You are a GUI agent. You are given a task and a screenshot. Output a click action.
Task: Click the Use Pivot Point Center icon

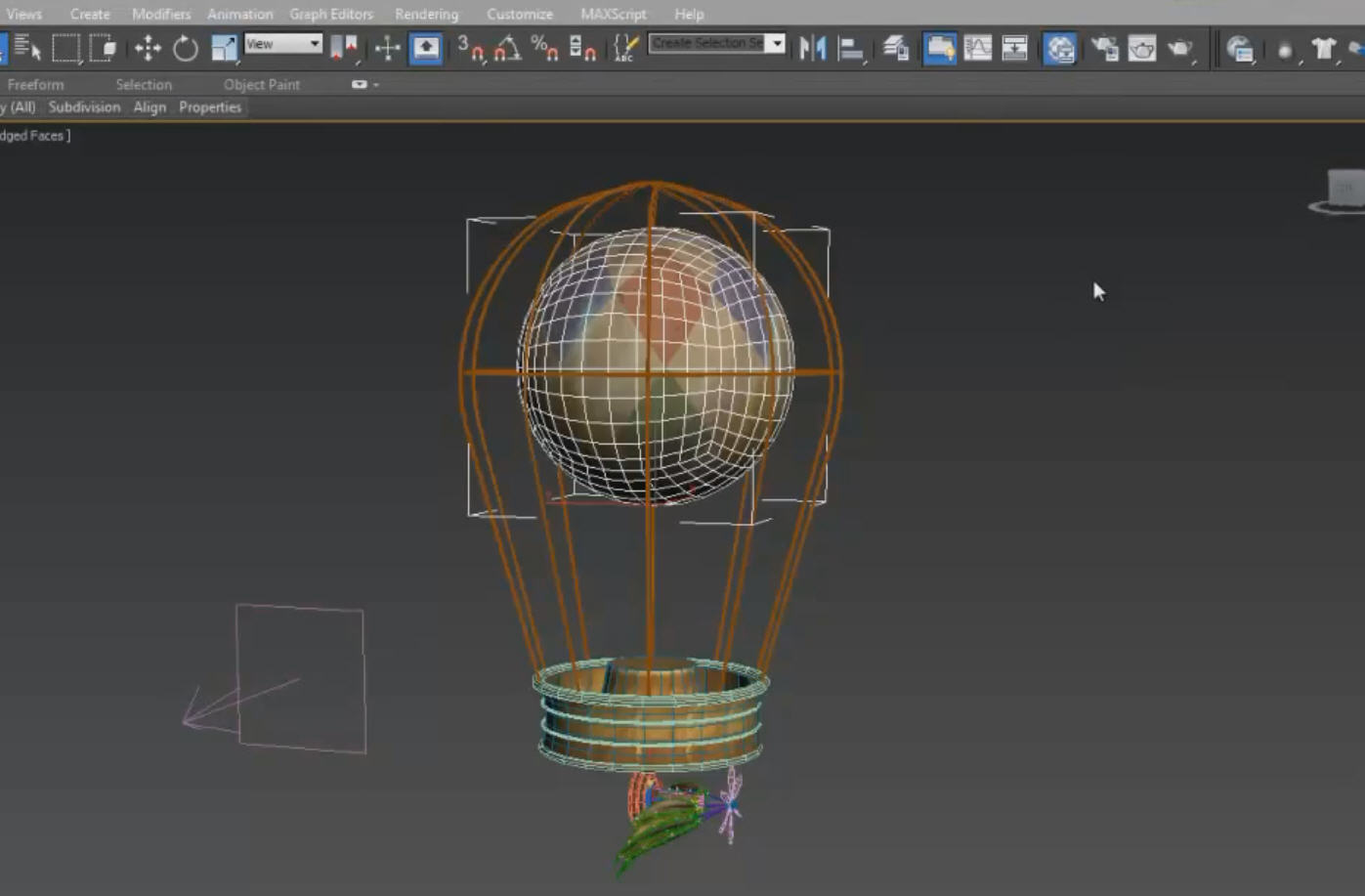[x=344, y=47]
